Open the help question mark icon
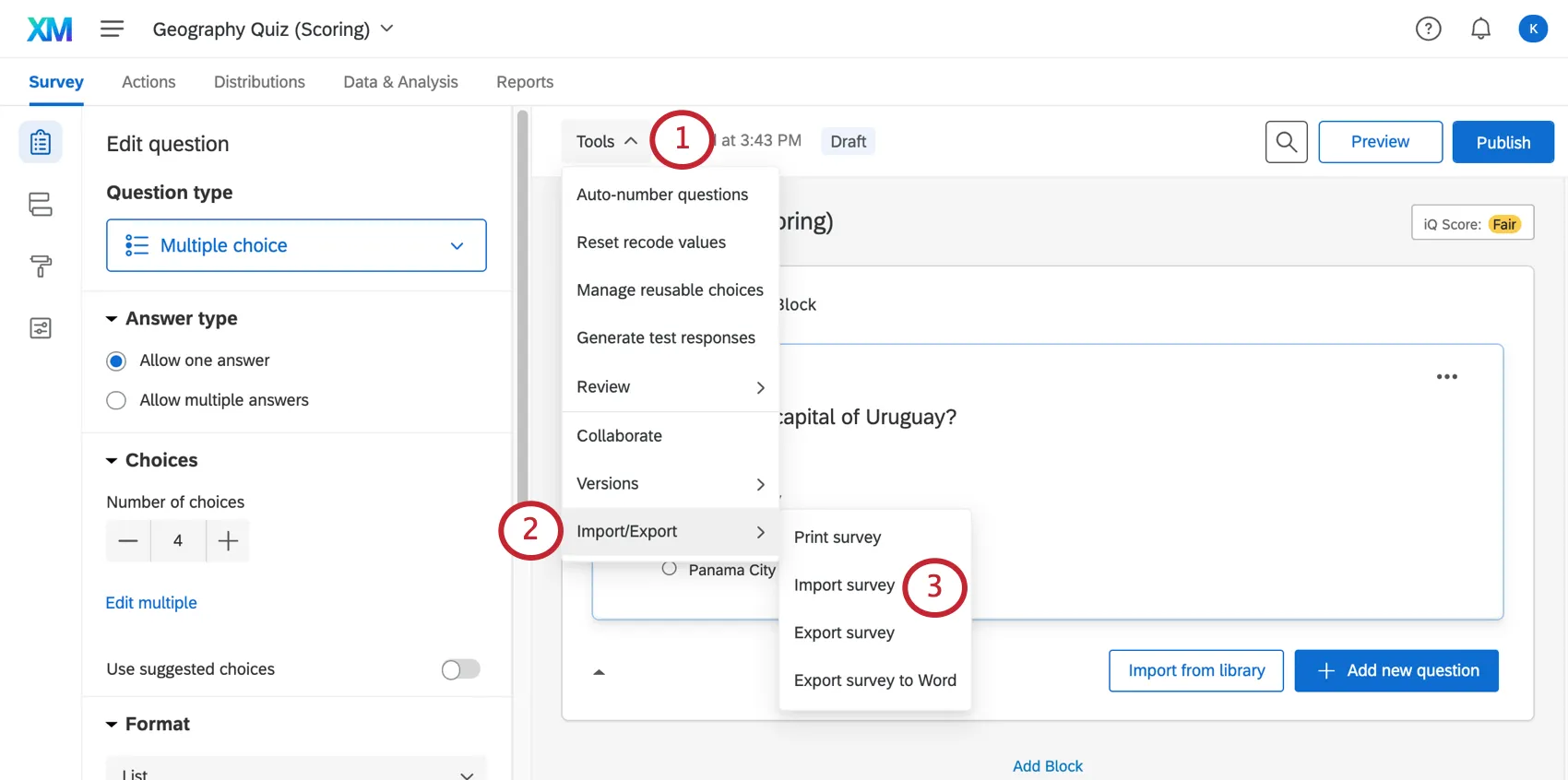1568x780 pixels. point(1428,30)
